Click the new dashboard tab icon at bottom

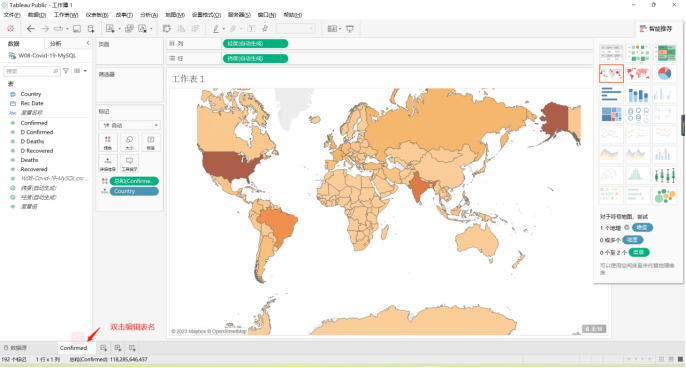coord(118,348)
